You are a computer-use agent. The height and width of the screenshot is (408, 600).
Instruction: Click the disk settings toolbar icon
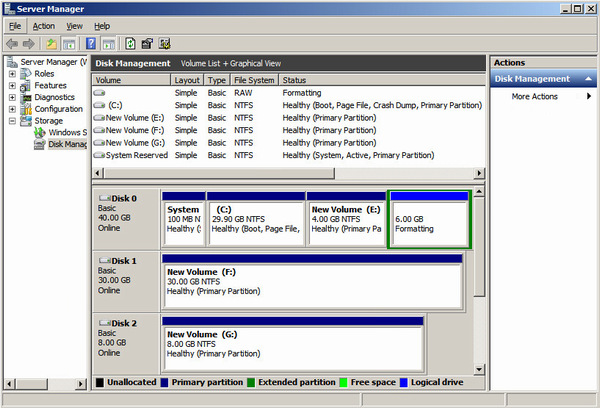point(165,44)
